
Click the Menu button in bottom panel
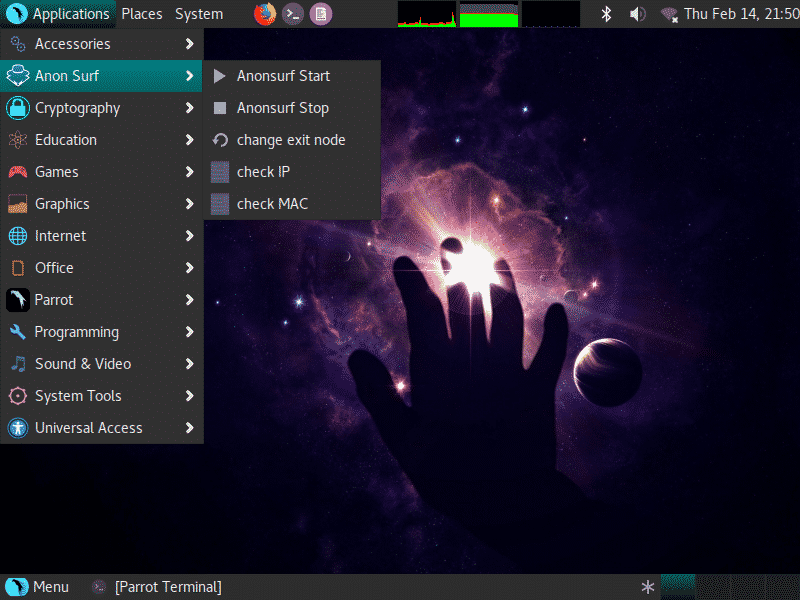pyautogui.click(x=38, y=587)
